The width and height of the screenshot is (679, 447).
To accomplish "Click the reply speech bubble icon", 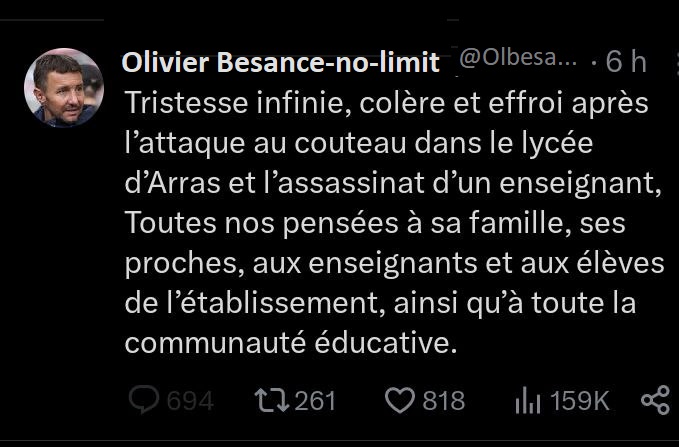I will pyautogui.click(x=144, y=401).
